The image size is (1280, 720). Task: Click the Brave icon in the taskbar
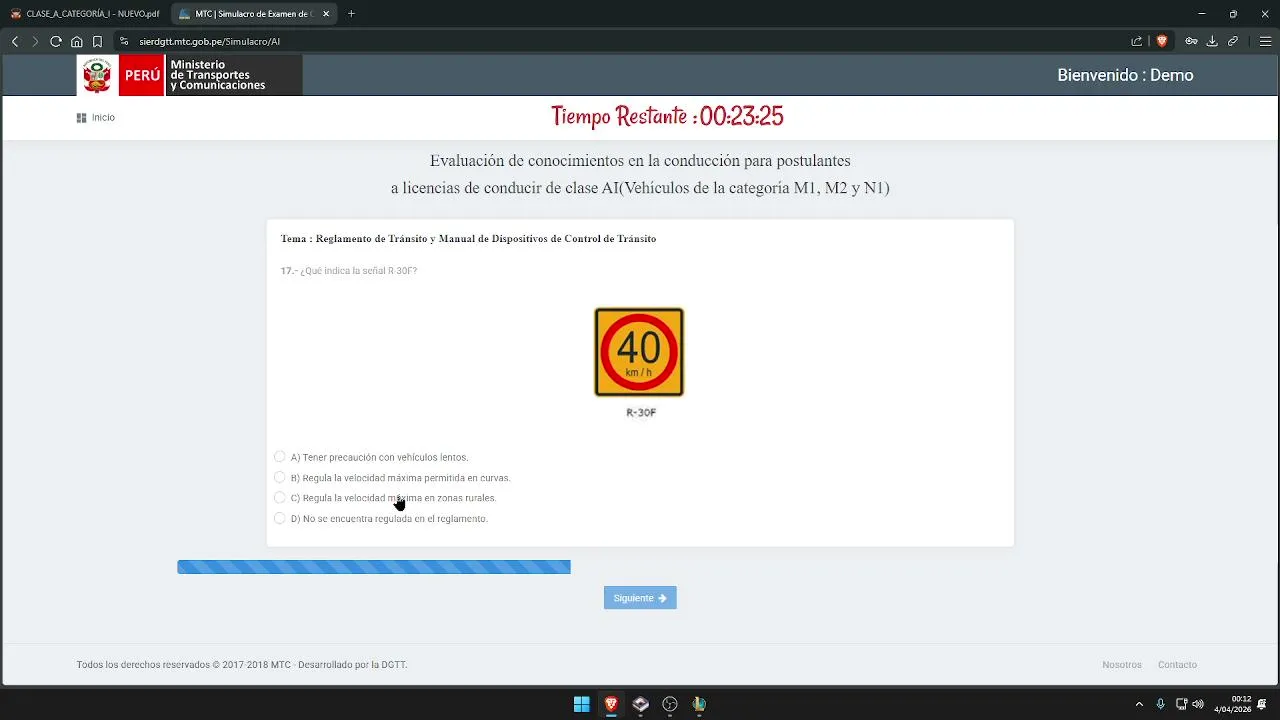point(611,704)
